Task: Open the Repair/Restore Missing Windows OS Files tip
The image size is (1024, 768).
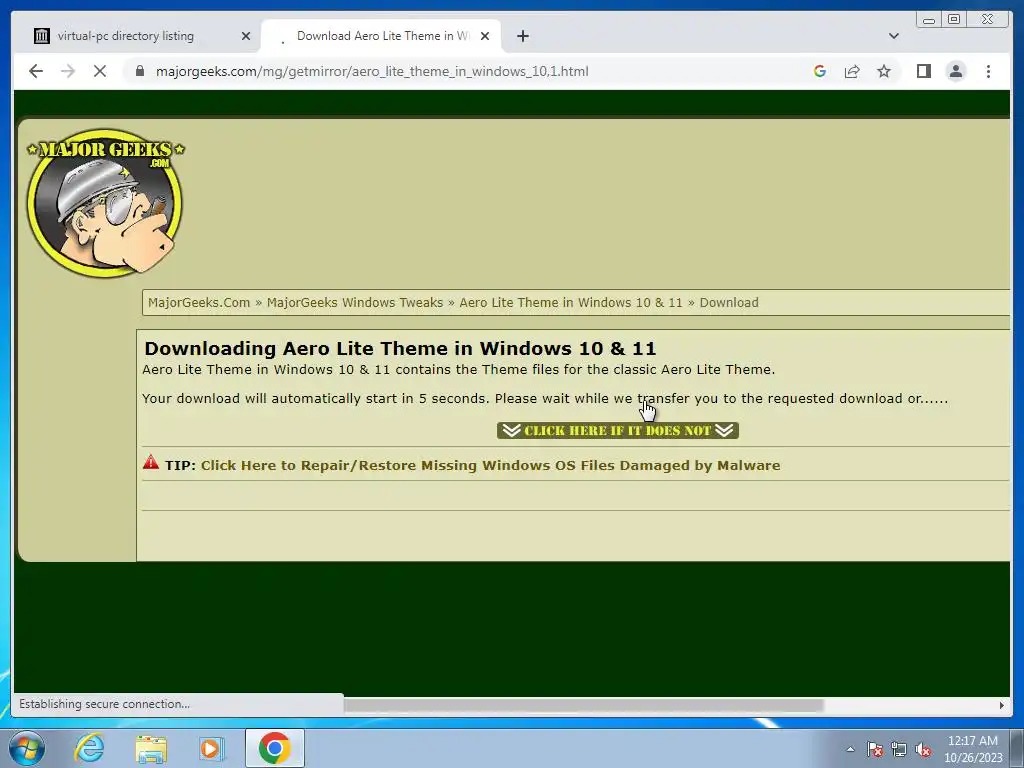Action: click(x=490, y=466)
